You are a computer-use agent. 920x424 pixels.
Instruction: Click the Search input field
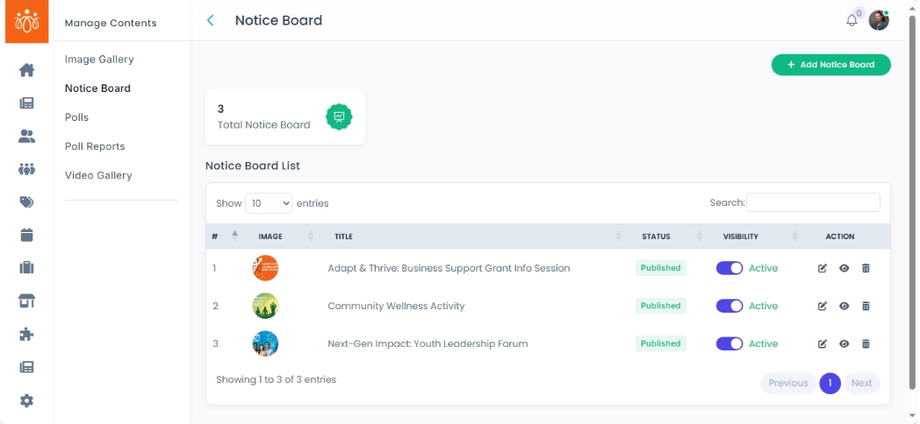pyautogui.click(x=813, y=202)
